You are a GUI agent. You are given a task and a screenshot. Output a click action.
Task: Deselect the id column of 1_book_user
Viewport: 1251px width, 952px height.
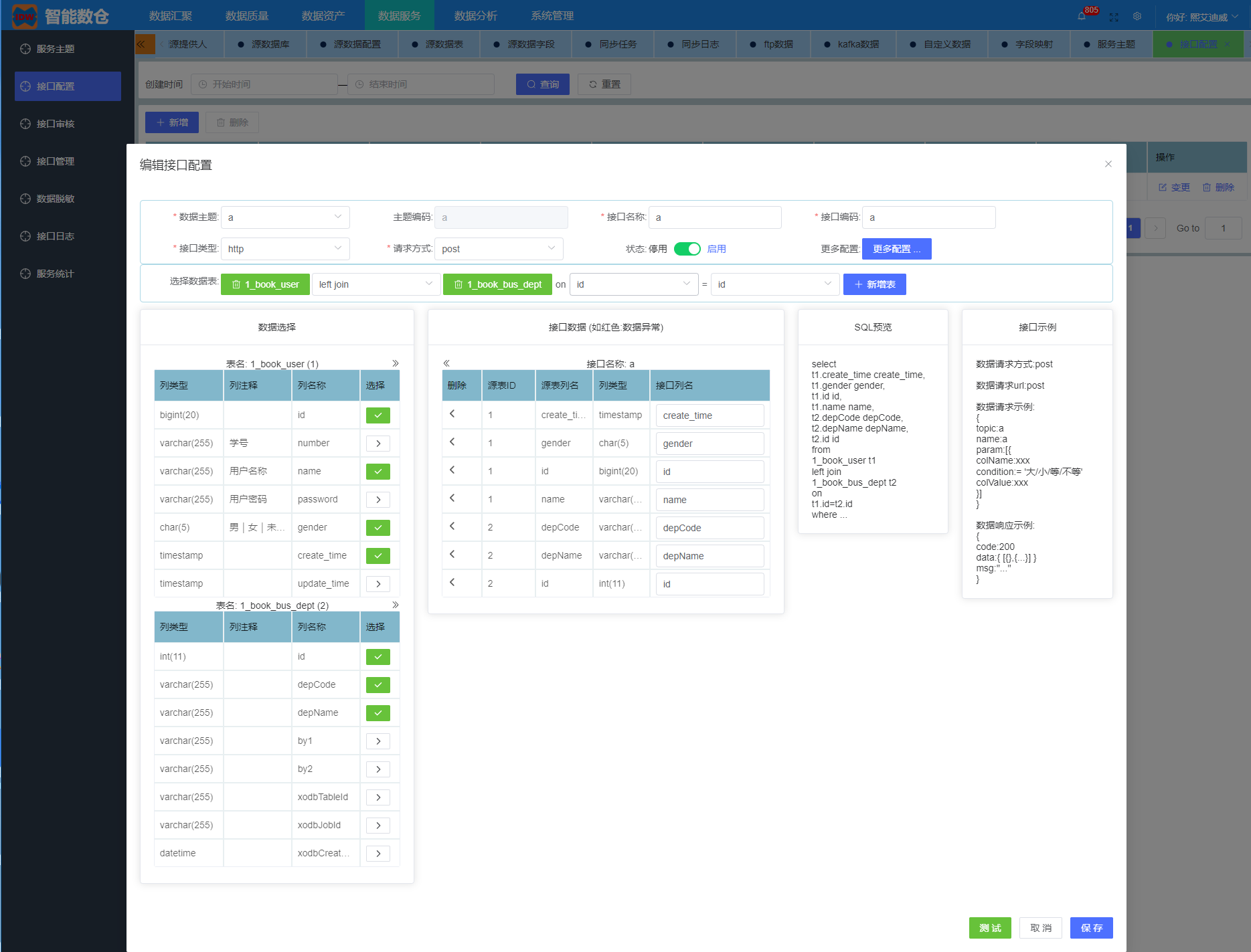click(x=378, y=415)
